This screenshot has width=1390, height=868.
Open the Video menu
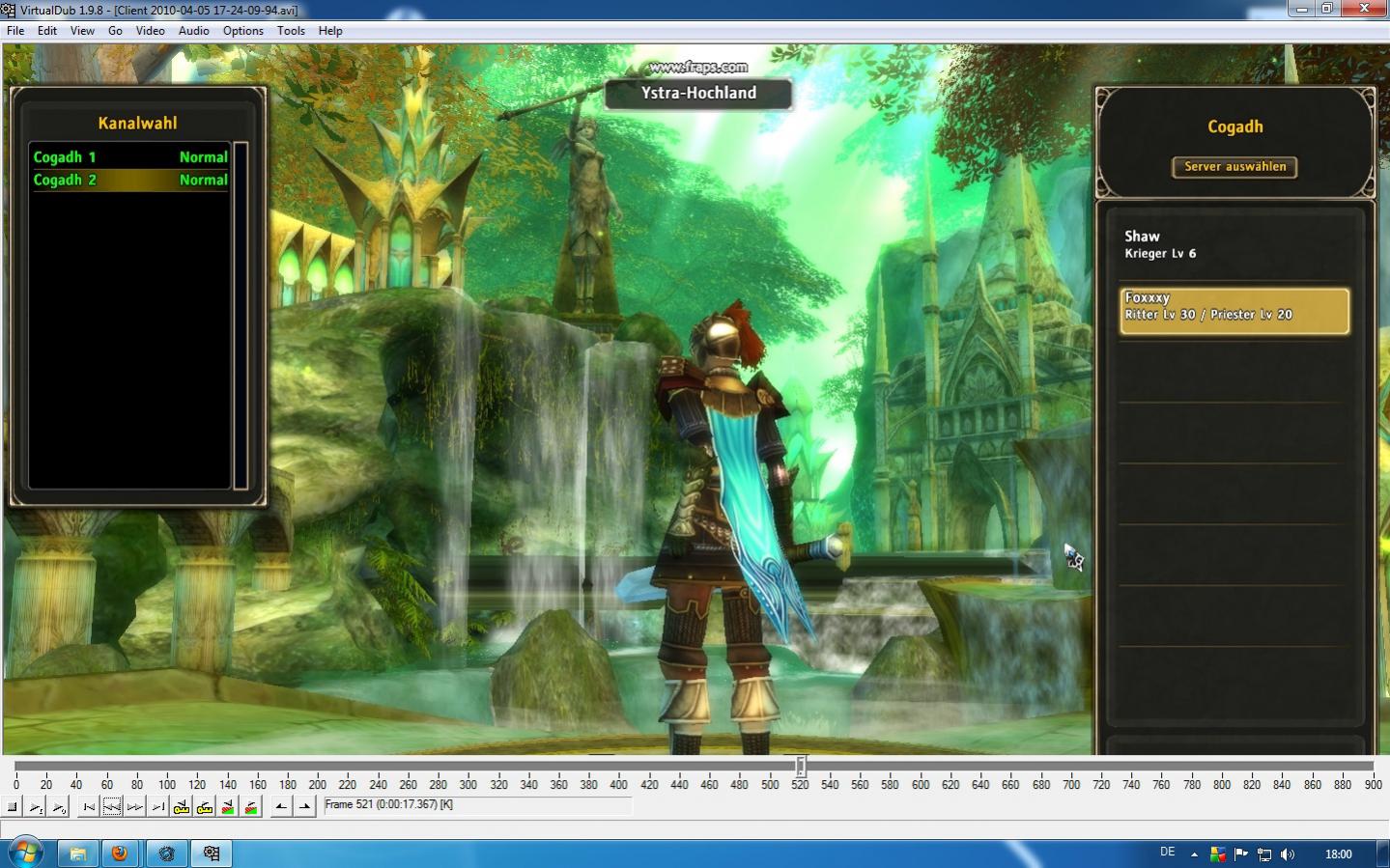click(x=150, y=31)
